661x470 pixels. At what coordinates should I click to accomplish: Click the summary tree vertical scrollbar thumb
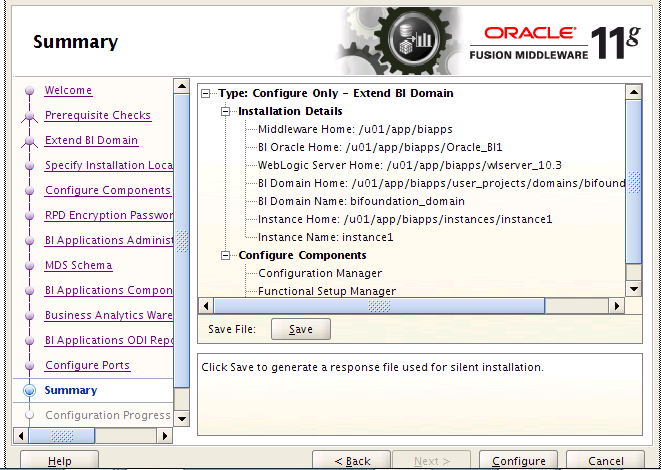tap(634, 182)
